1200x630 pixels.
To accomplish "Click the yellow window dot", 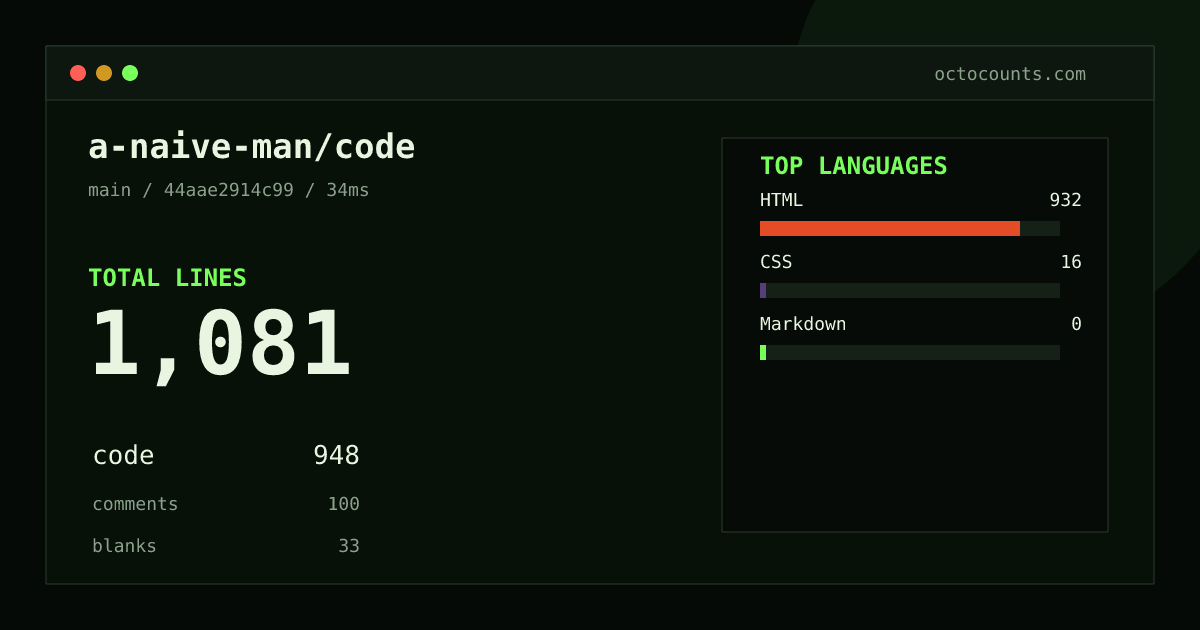I will click(x=104, y=73).
